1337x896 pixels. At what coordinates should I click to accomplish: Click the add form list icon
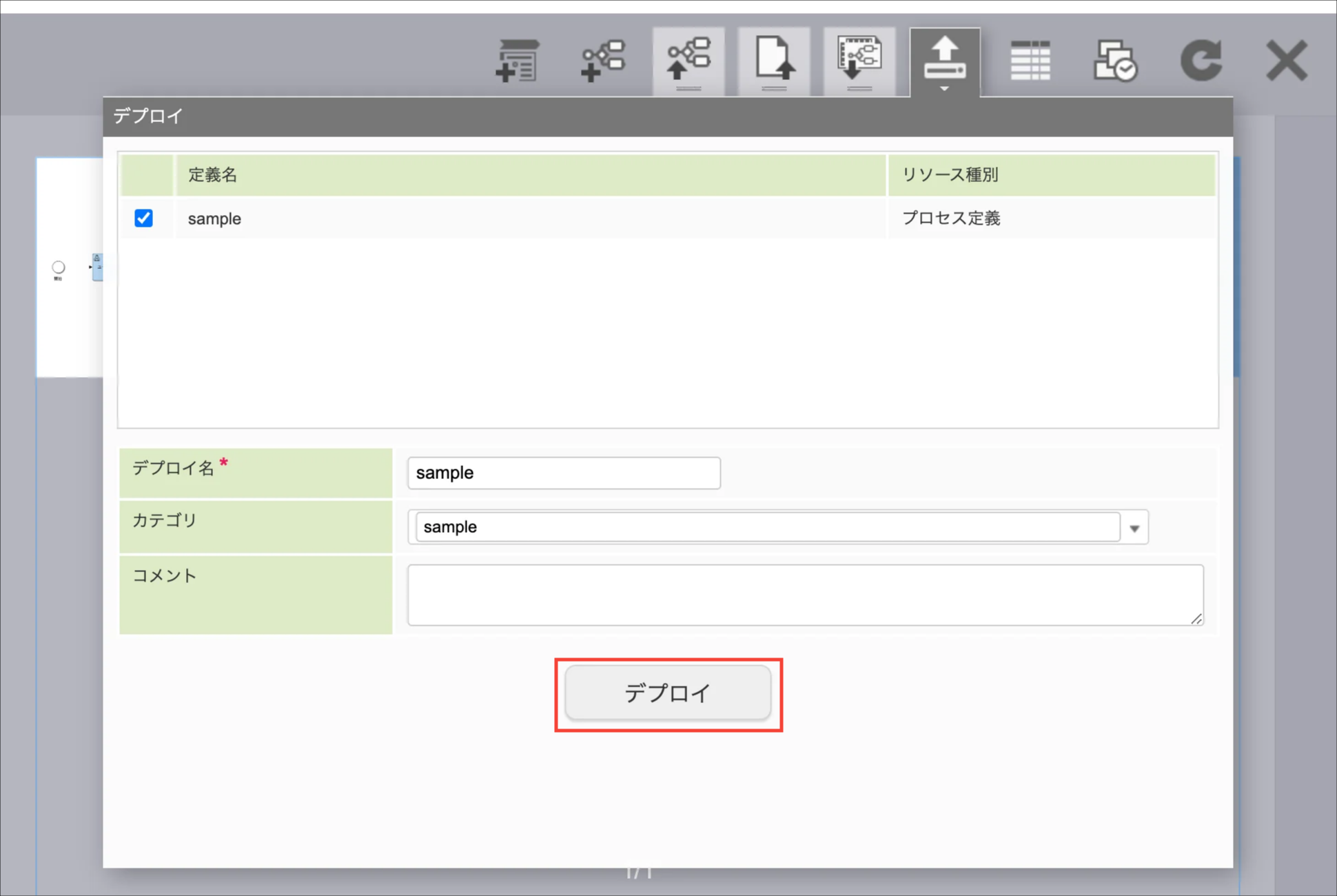click(517, 61)
